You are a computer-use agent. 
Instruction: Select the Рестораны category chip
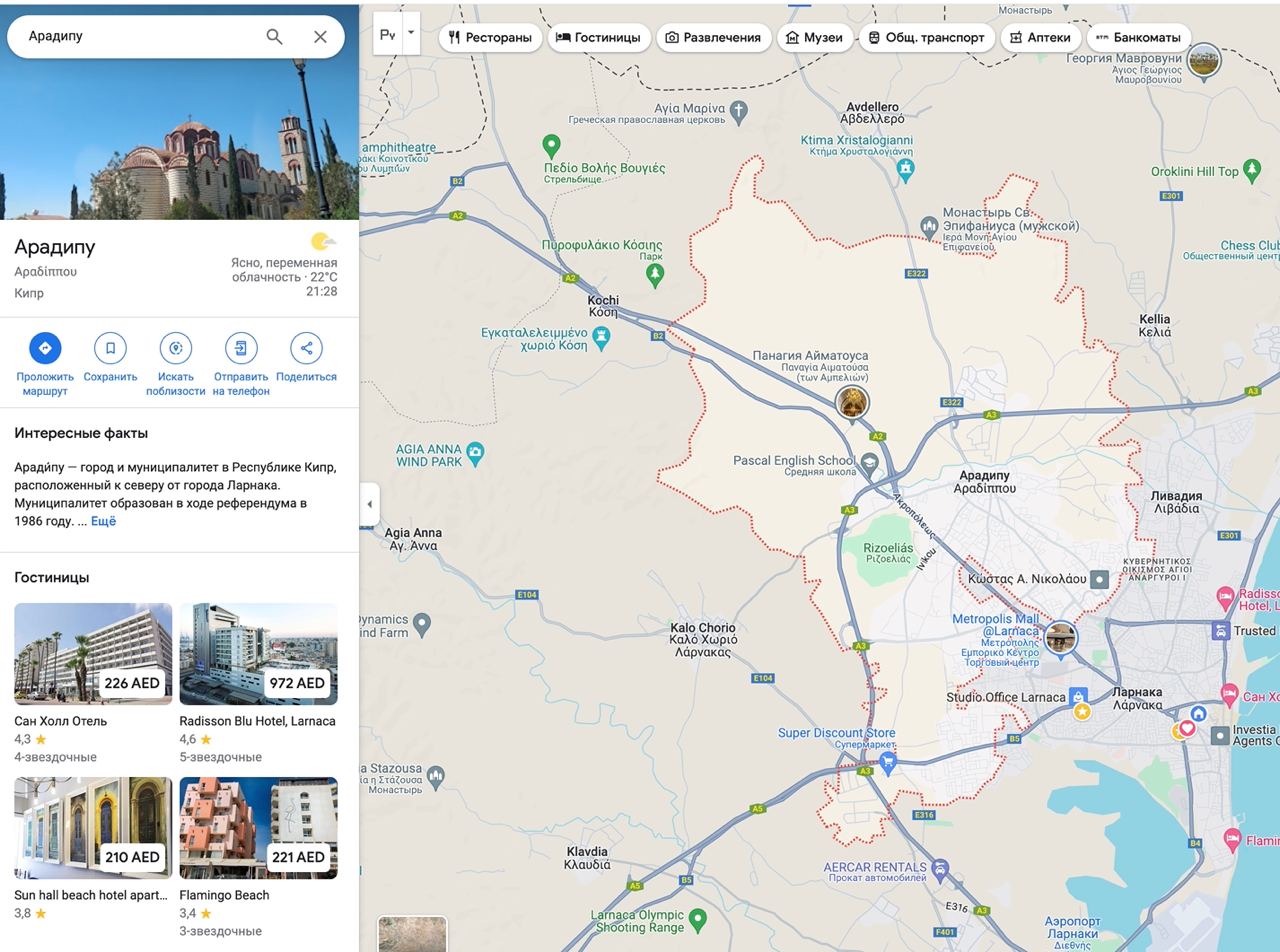(490, 37)
